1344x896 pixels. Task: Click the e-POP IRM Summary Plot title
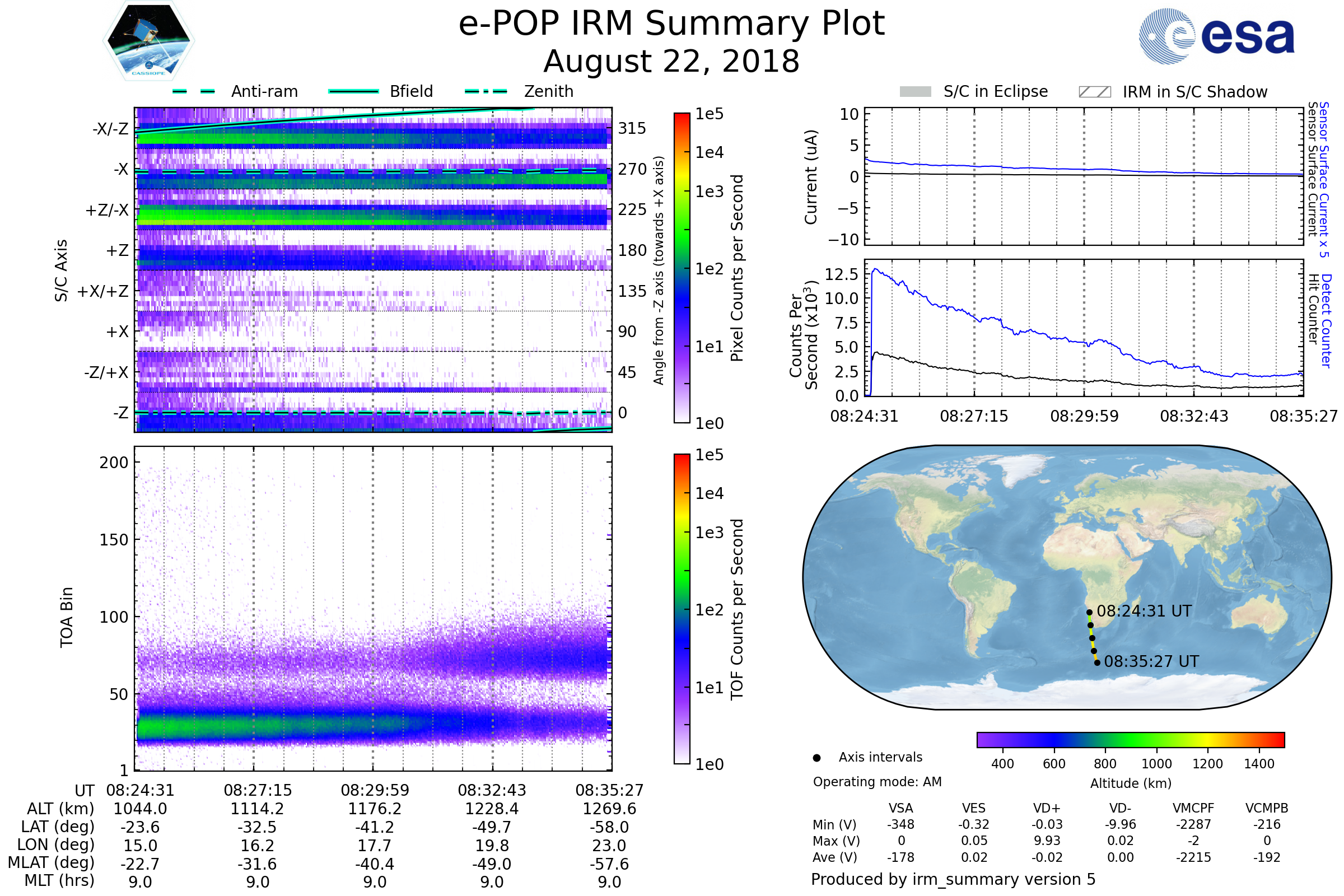[671, 24]
